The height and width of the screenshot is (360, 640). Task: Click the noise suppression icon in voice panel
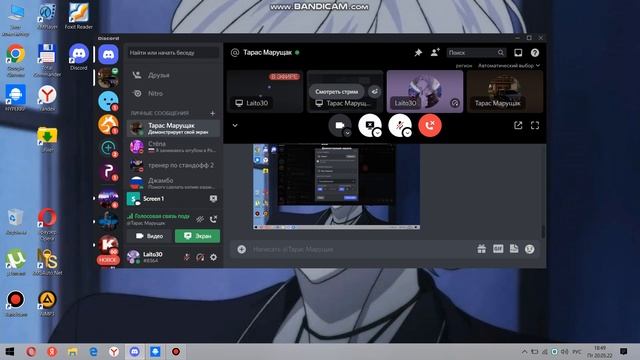pos(200,219)
